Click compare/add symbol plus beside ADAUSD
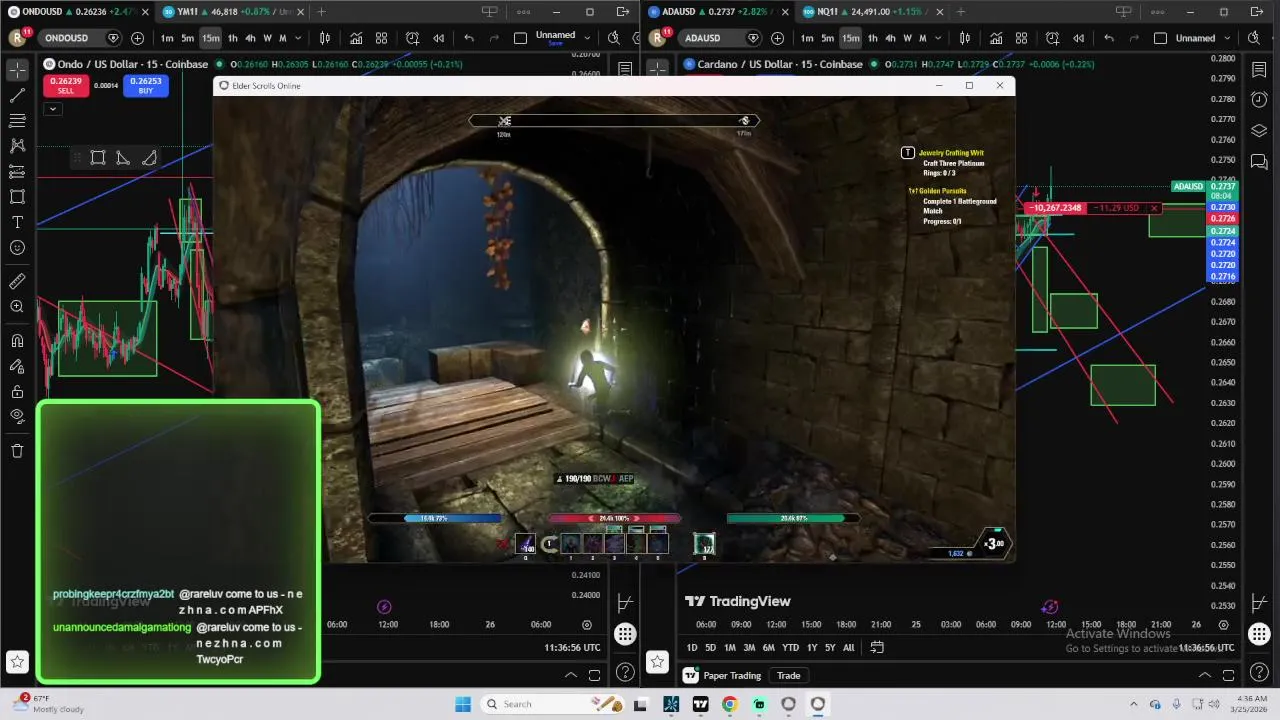This screenshot has height=720, width=1280. click(x=777, y=38)
